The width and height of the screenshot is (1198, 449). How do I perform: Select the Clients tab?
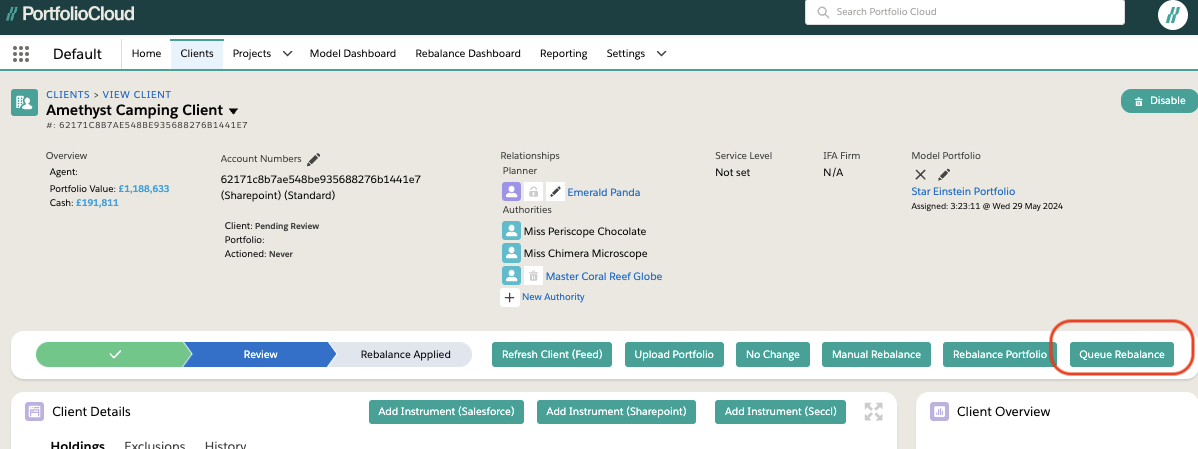197,53
